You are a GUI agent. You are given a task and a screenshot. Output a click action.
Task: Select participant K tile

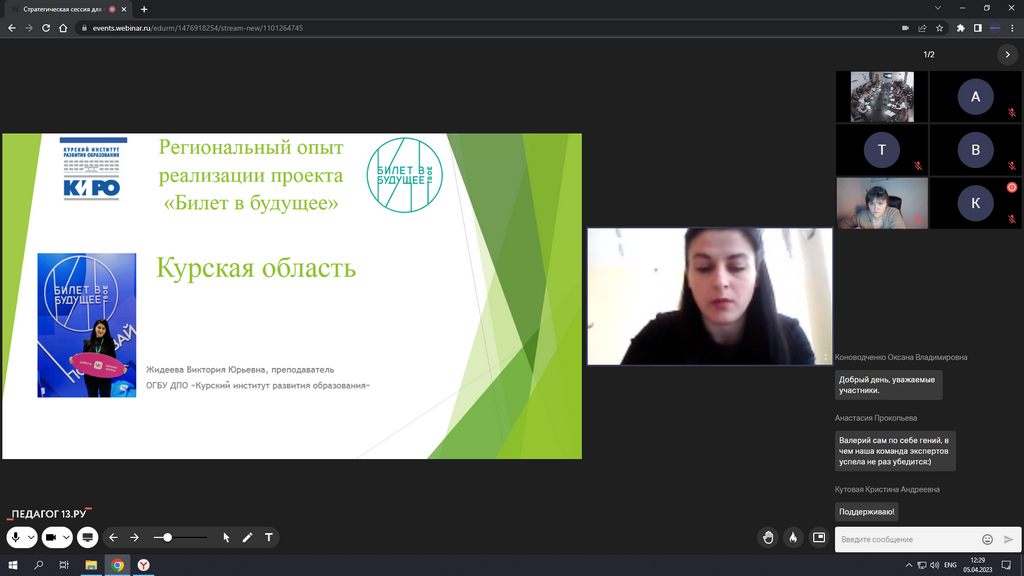click(x=975, y=203)
